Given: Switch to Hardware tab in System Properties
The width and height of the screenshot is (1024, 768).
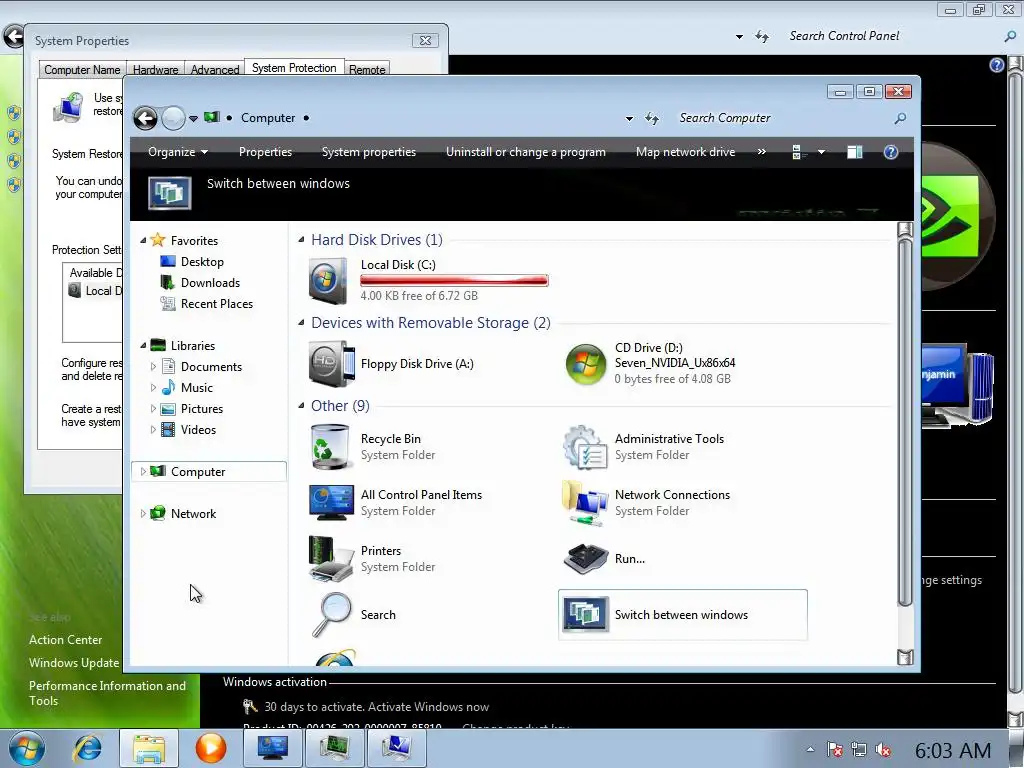Looking at the screenshot, I should tap(155, 69).
